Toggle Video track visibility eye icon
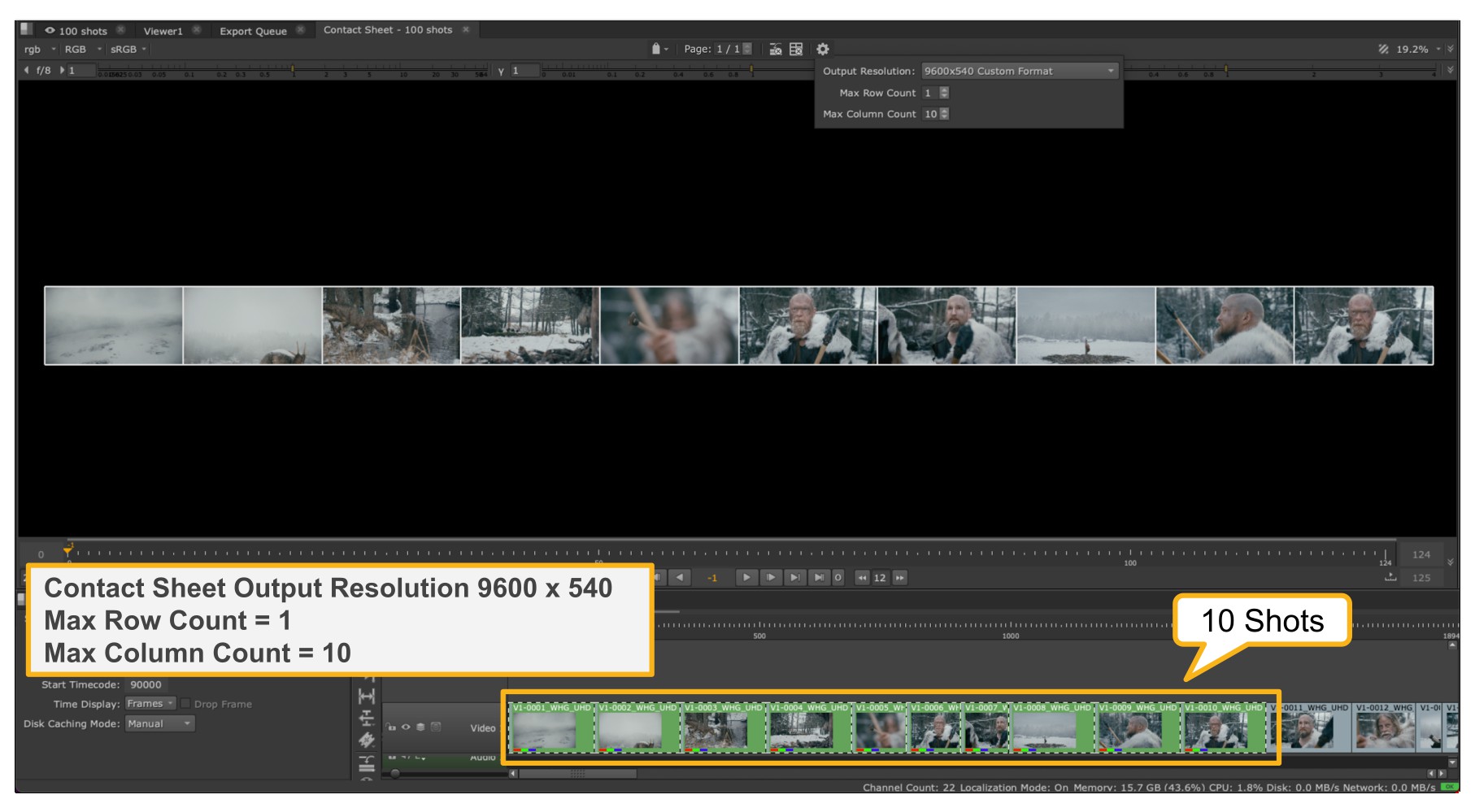The width and height of the screenshot is (1475, 812). (406, 727)
